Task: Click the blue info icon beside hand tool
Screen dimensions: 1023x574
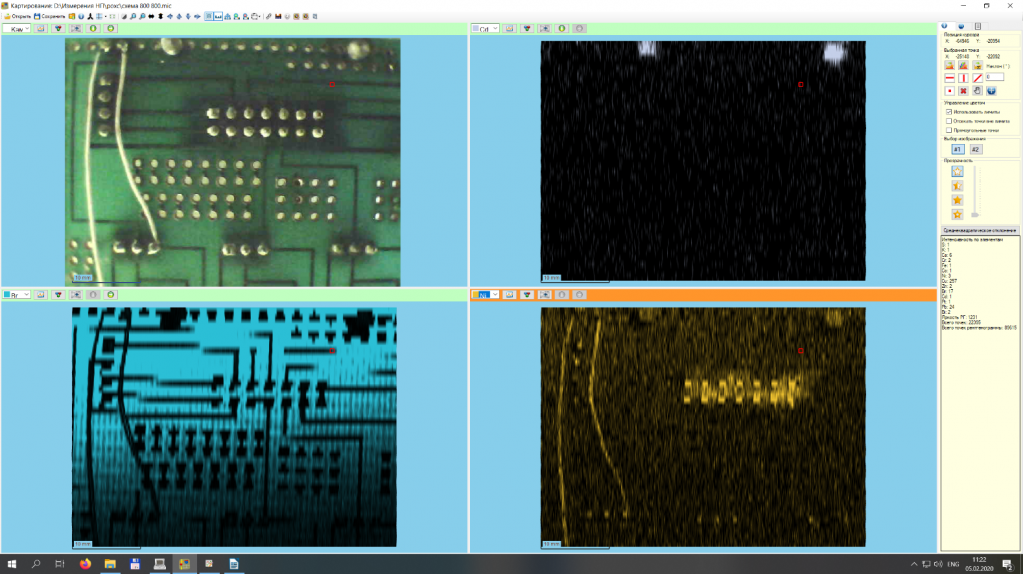Action: [991, 90]
